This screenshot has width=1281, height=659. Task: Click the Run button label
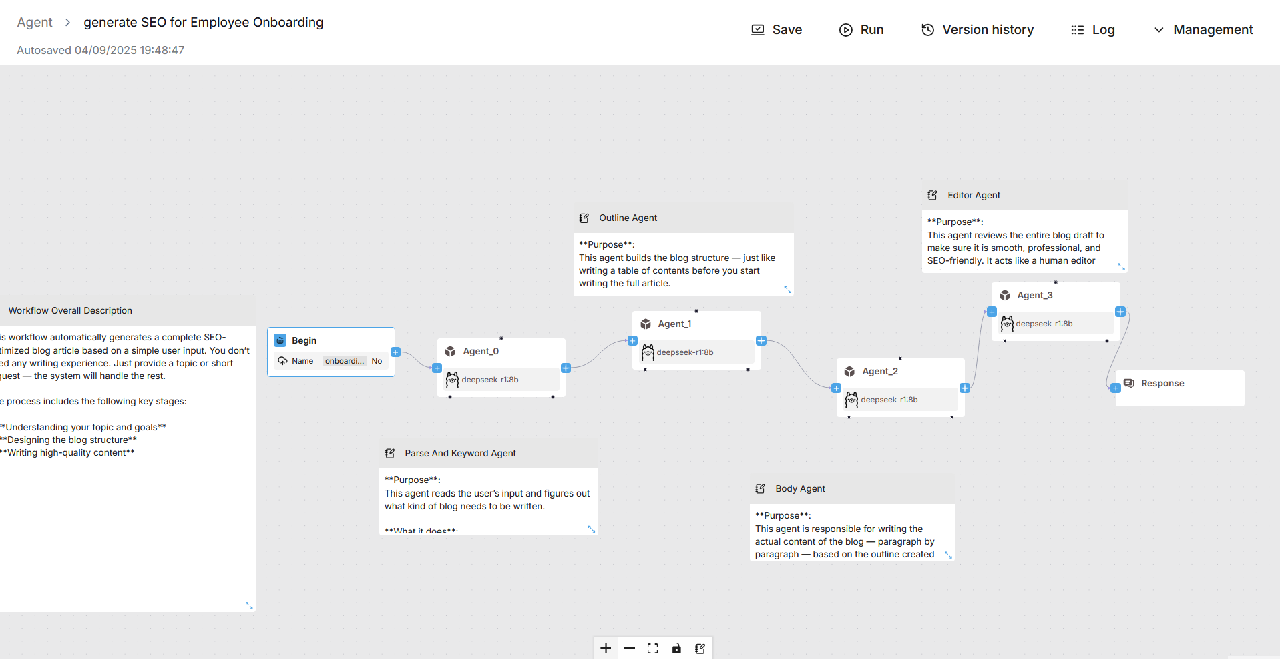coord(872,30)
